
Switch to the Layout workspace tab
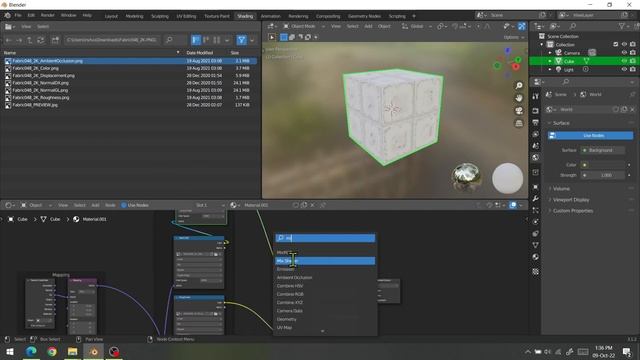(111, 16)
